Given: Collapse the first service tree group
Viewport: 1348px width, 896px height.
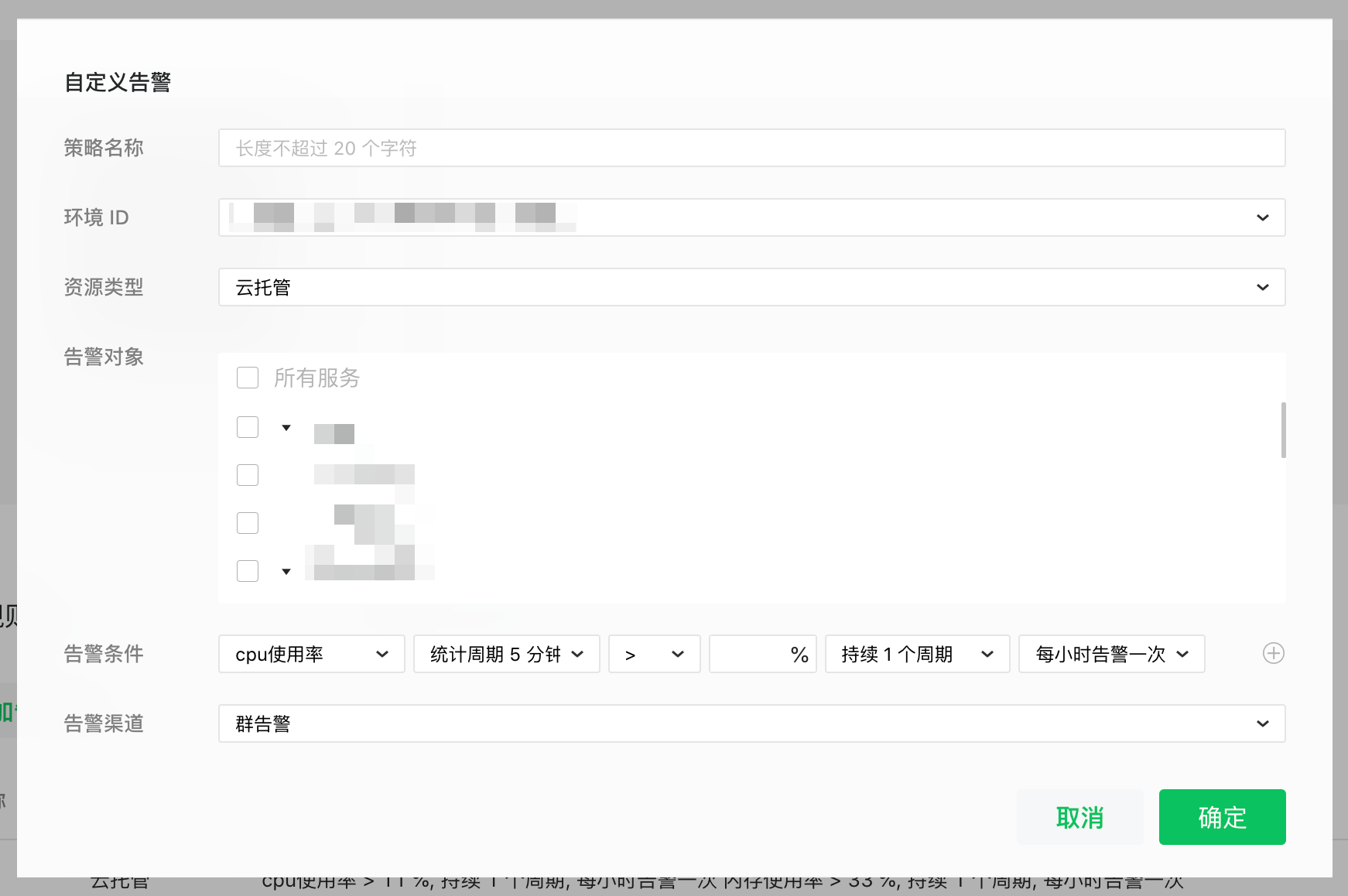Looking at the screenshot, I should pos(286,428).
